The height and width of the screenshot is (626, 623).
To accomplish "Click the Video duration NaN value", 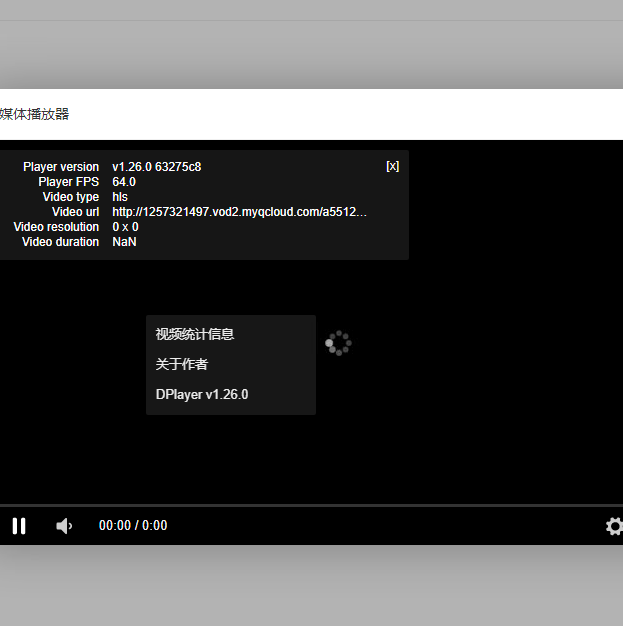I will click(124, 242).
